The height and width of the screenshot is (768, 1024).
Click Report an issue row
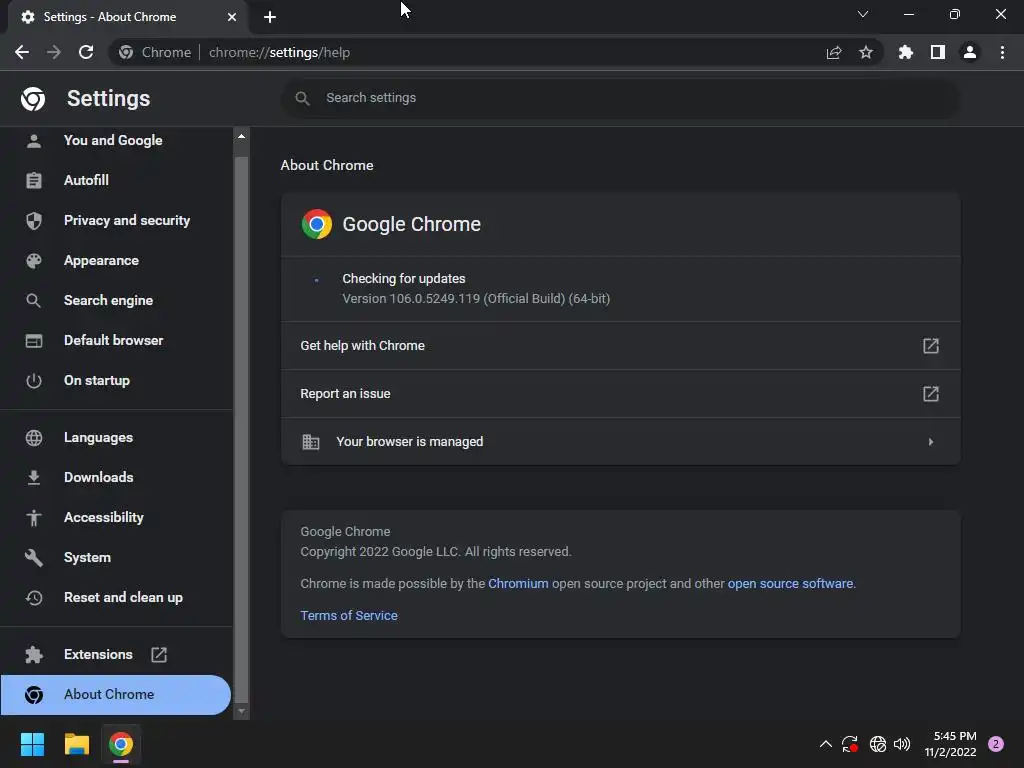pyautogui.click(x=620, y=394)
